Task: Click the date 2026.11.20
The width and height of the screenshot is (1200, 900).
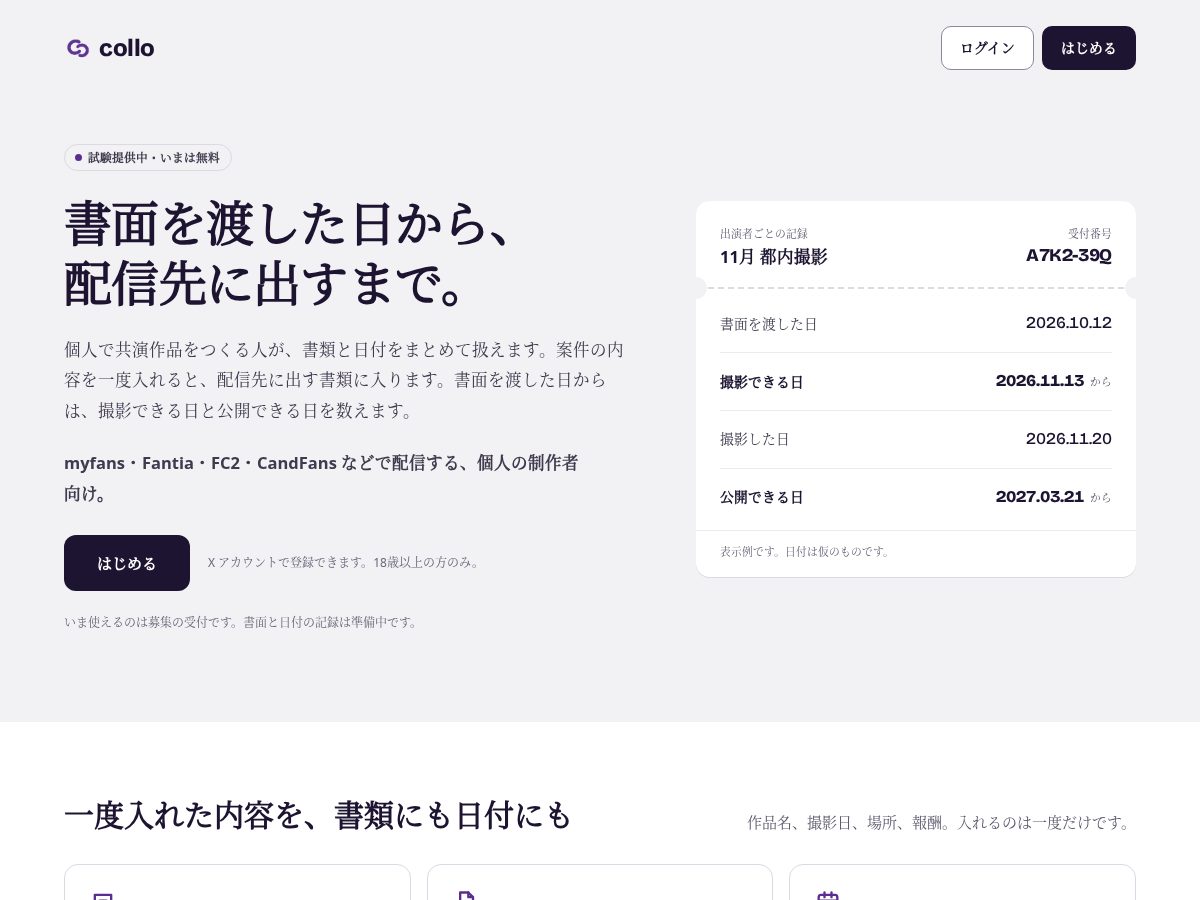Action: pos(1069,439)
